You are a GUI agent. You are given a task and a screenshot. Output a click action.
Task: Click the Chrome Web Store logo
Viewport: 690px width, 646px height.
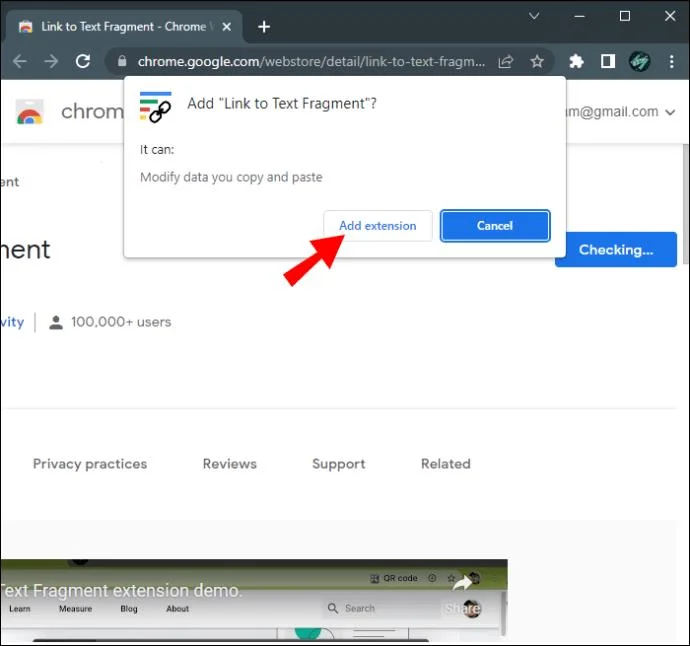29,112
